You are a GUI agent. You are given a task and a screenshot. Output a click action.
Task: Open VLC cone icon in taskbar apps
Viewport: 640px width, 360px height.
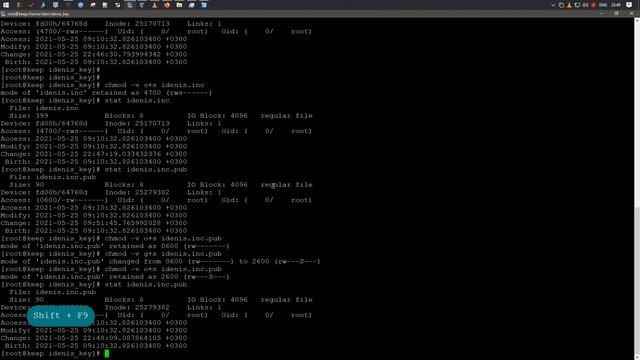click(154, 5)
